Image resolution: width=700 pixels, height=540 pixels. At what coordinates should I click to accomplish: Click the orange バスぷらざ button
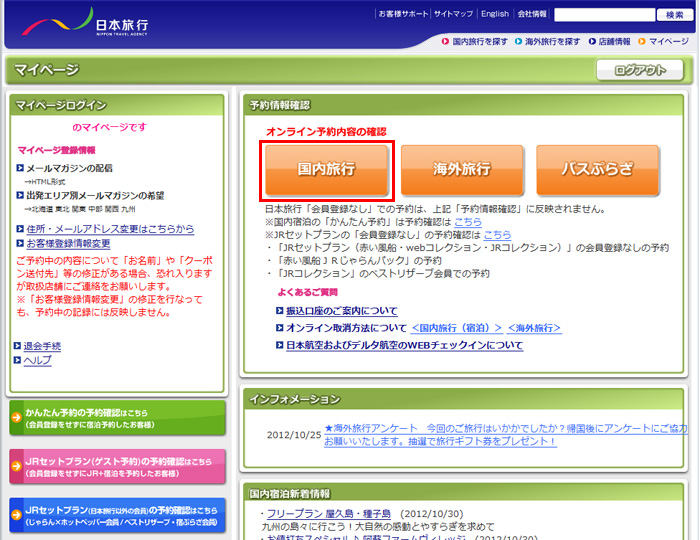(x=597, y=170)
